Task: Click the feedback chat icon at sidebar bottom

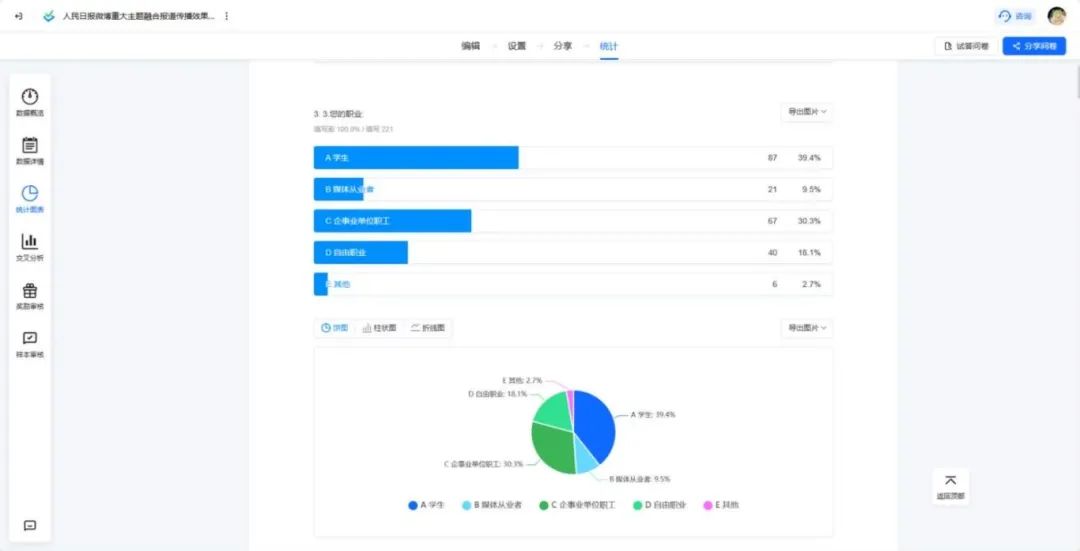Action: (30, 525)
